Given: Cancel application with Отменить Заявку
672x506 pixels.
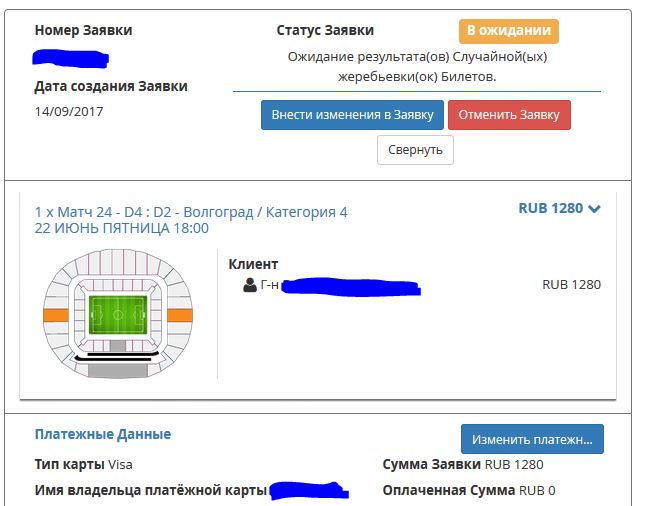Looking at the screenshot, I should tap(509, 115).
